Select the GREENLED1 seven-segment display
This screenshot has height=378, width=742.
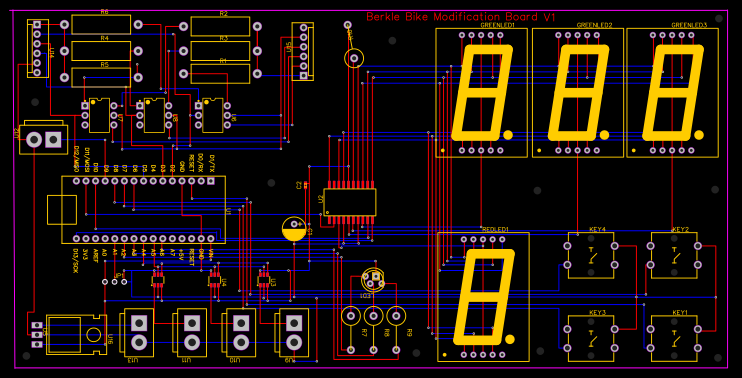[481, 93]
